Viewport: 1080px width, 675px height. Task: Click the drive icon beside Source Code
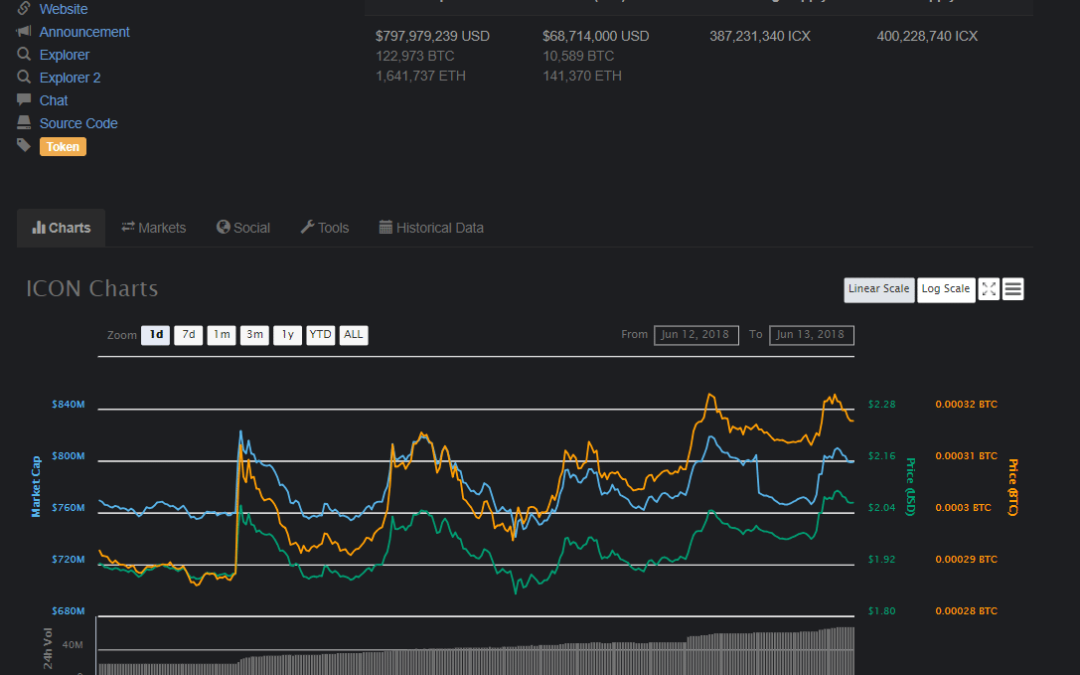(x=23, y=122)
